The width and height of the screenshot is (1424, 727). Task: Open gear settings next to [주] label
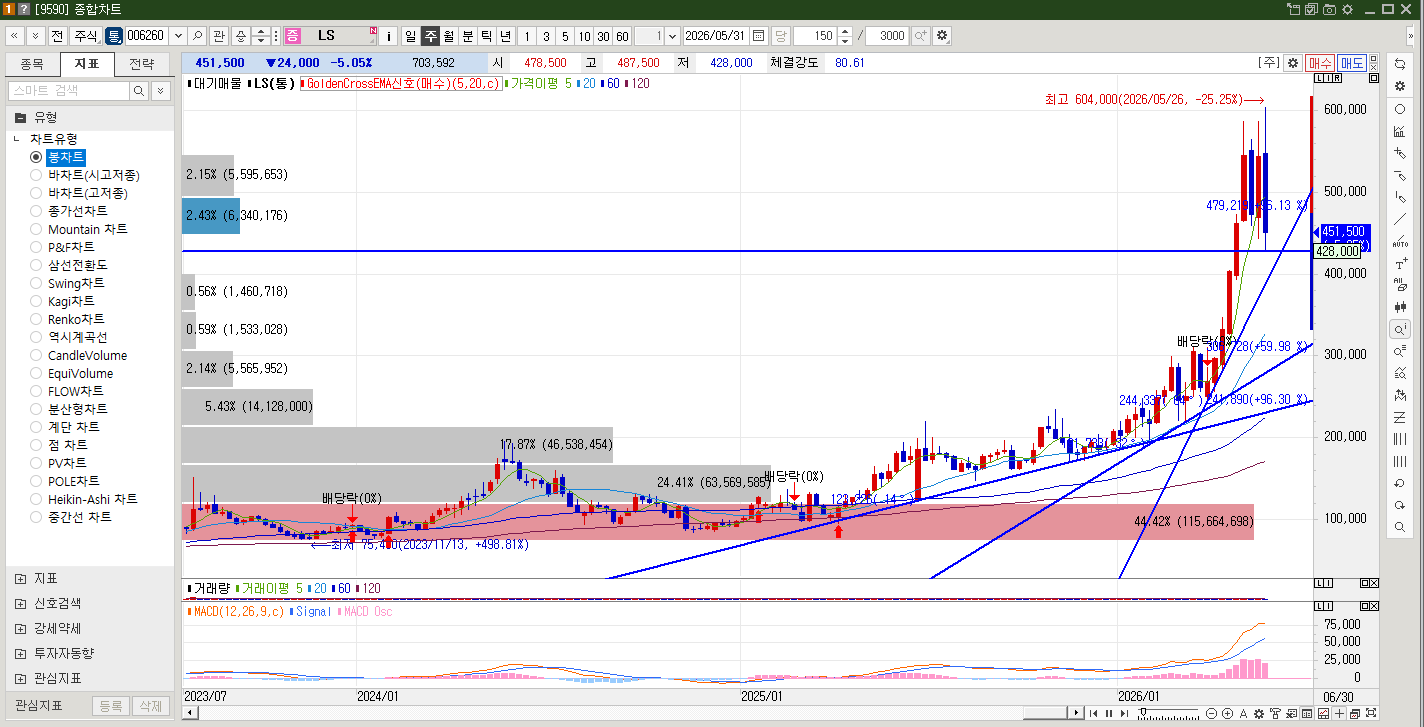(x=1292, y=62)
